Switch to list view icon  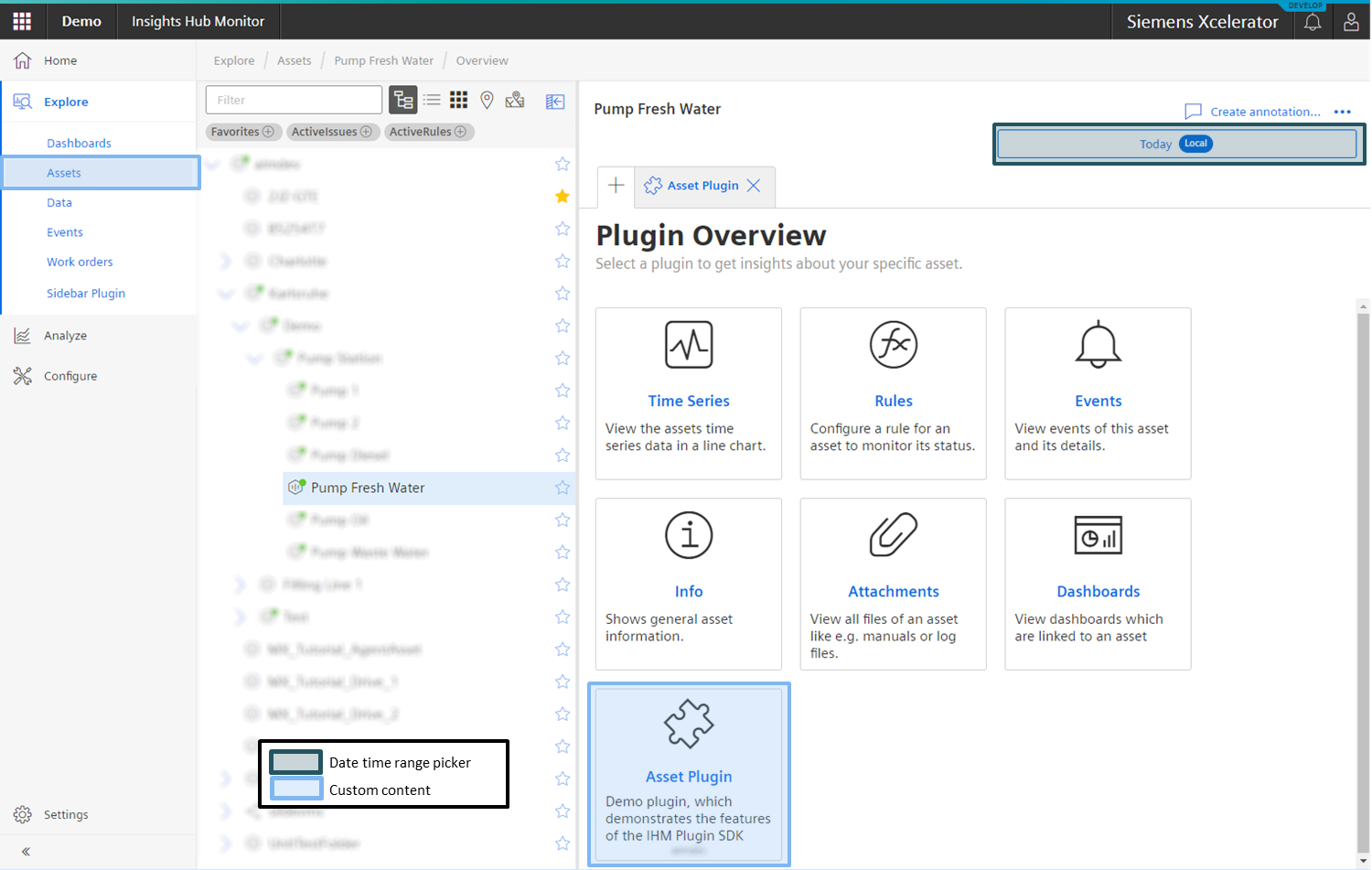[432, 100]
